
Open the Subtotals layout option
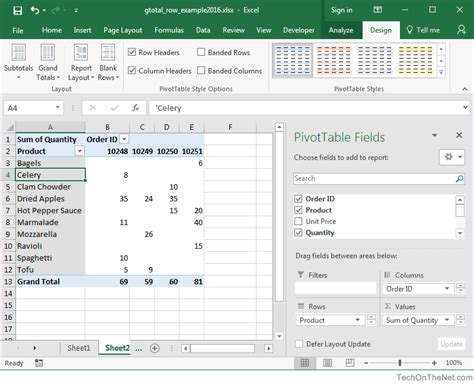coord(18,62)
